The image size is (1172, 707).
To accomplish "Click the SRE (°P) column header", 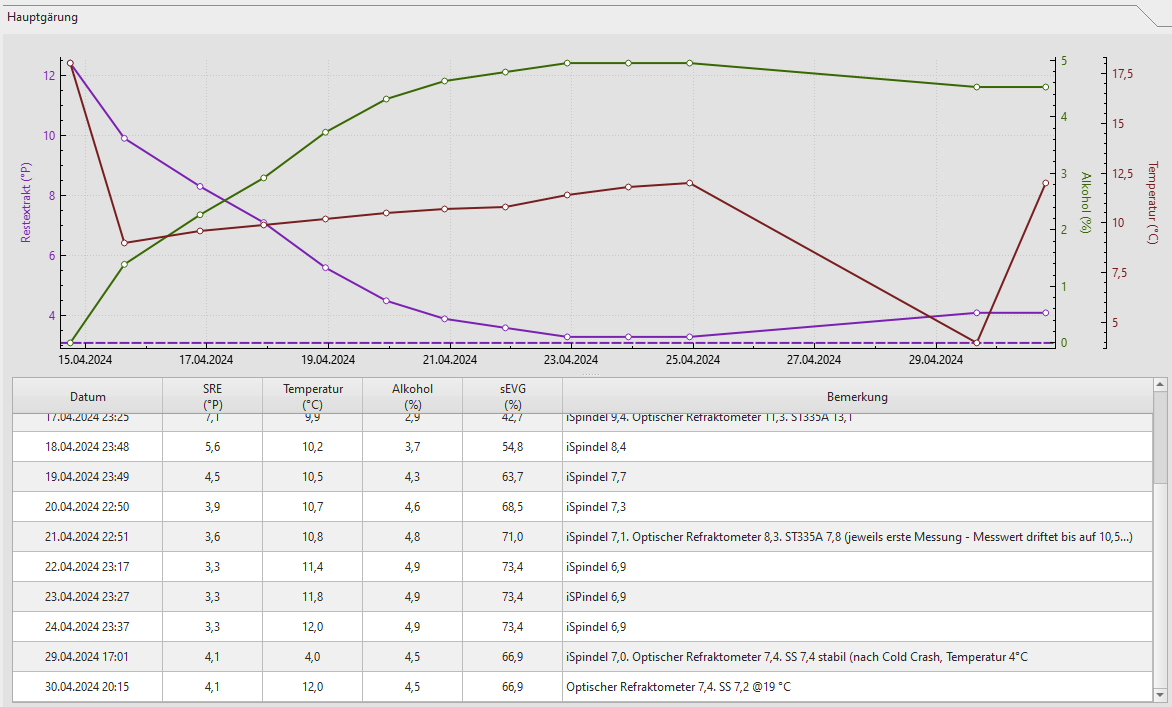I will tap(212, 397).
